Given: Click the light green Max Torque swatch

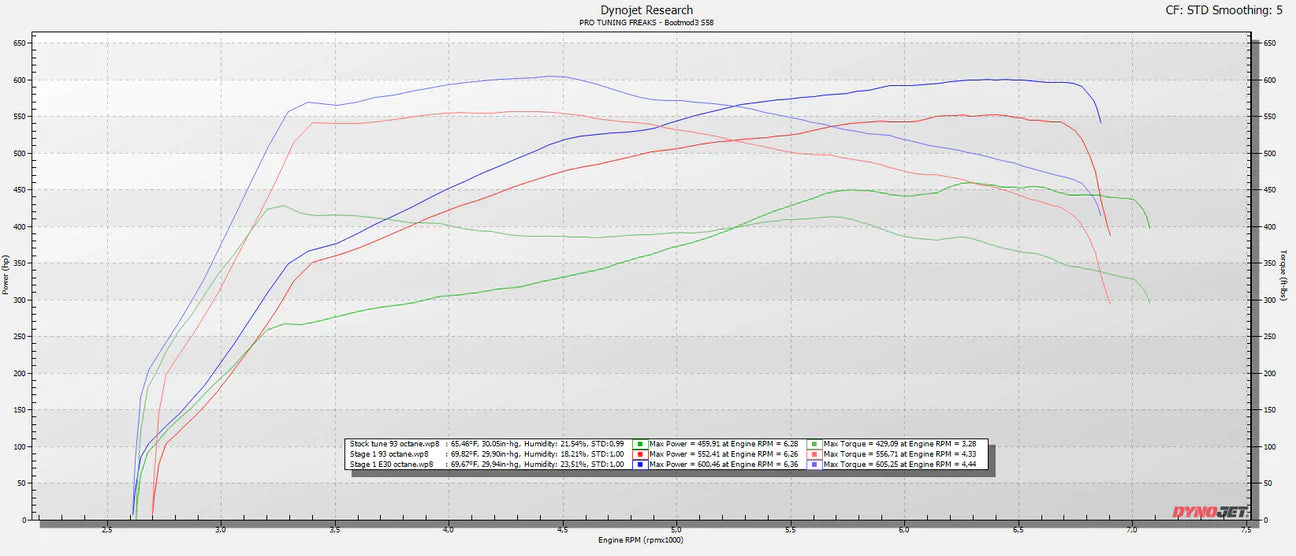Looking at the screenshot, I should (814, 443).
